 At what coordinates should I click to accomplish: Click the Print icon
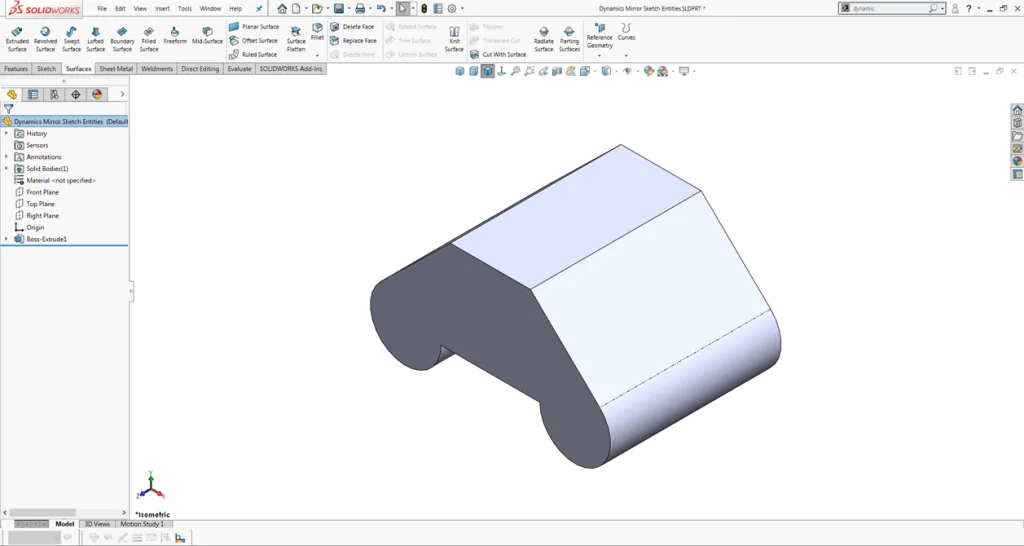(360, 8)
